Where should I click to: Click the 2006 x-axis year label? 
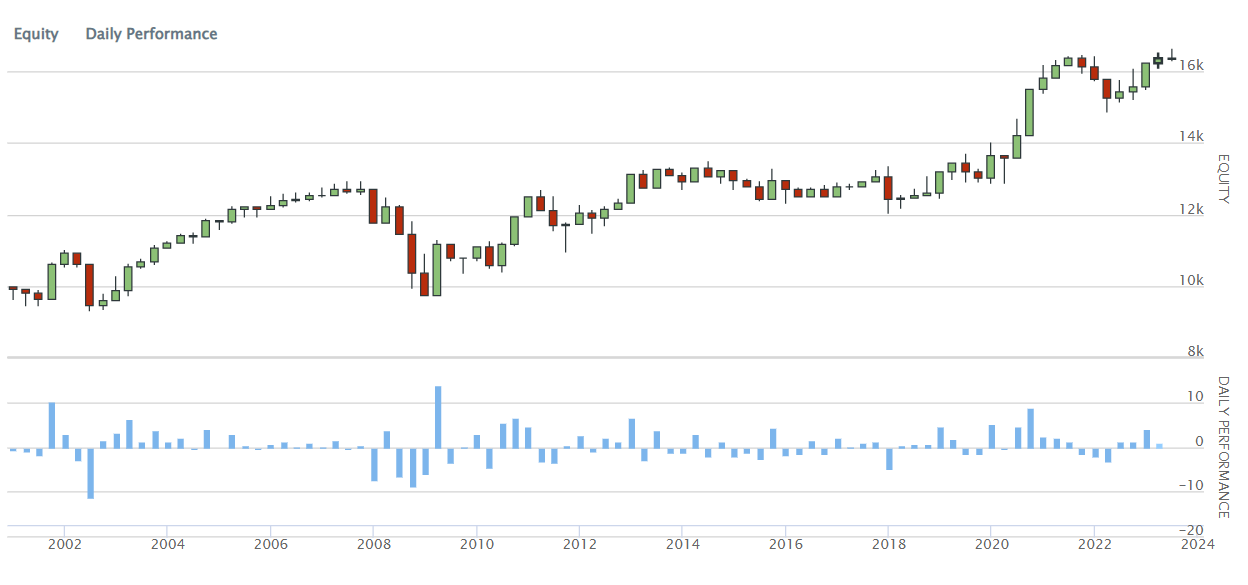271,545
